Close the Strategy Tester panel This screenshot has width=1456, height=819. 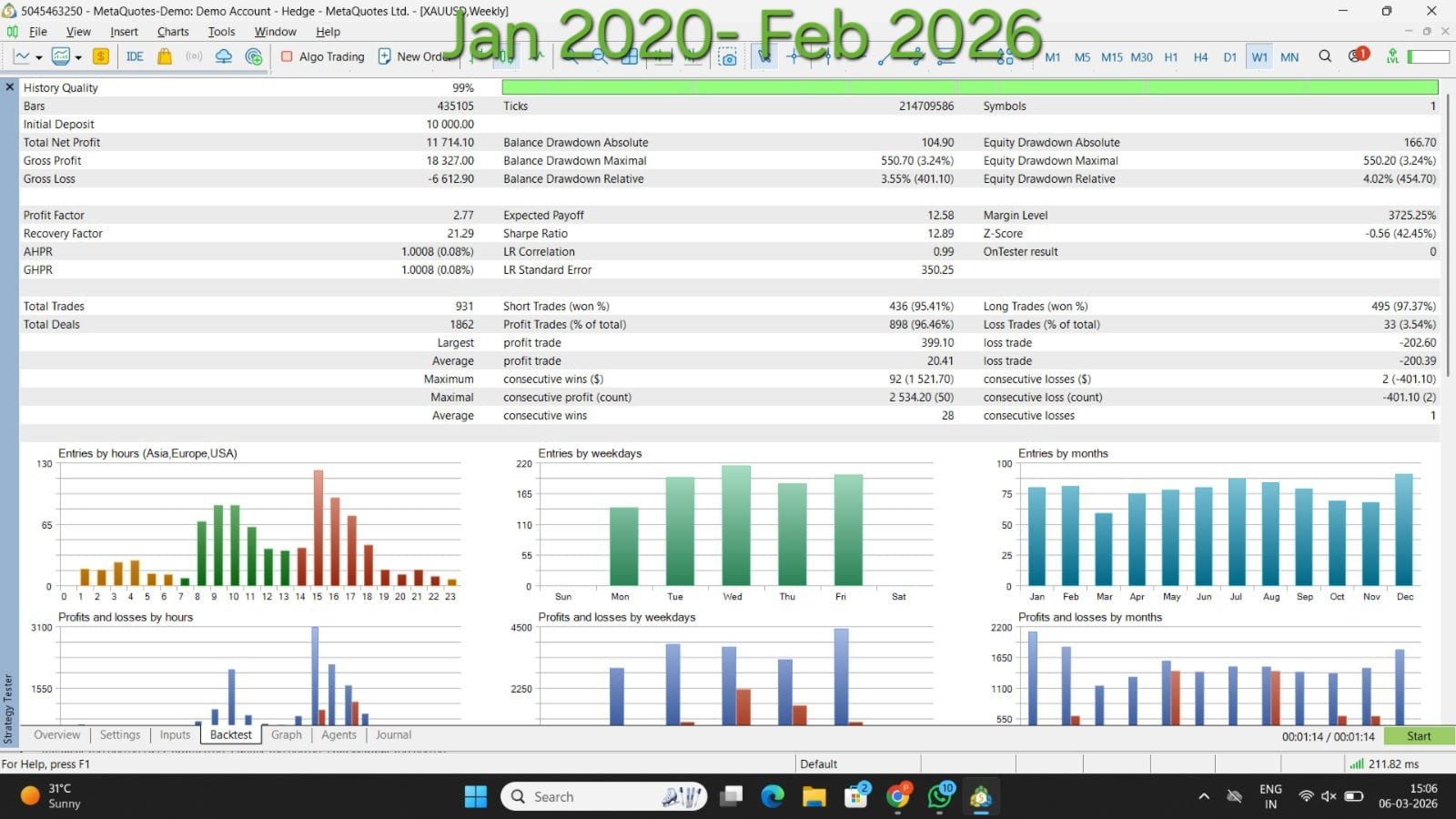click(x=9, y=87)
